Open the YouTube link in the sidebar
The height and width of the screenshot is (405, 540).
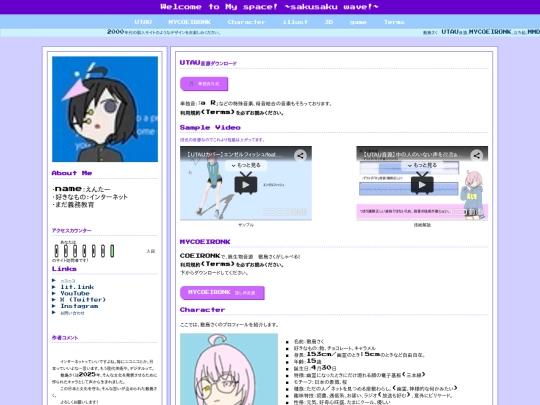point(75,293)
